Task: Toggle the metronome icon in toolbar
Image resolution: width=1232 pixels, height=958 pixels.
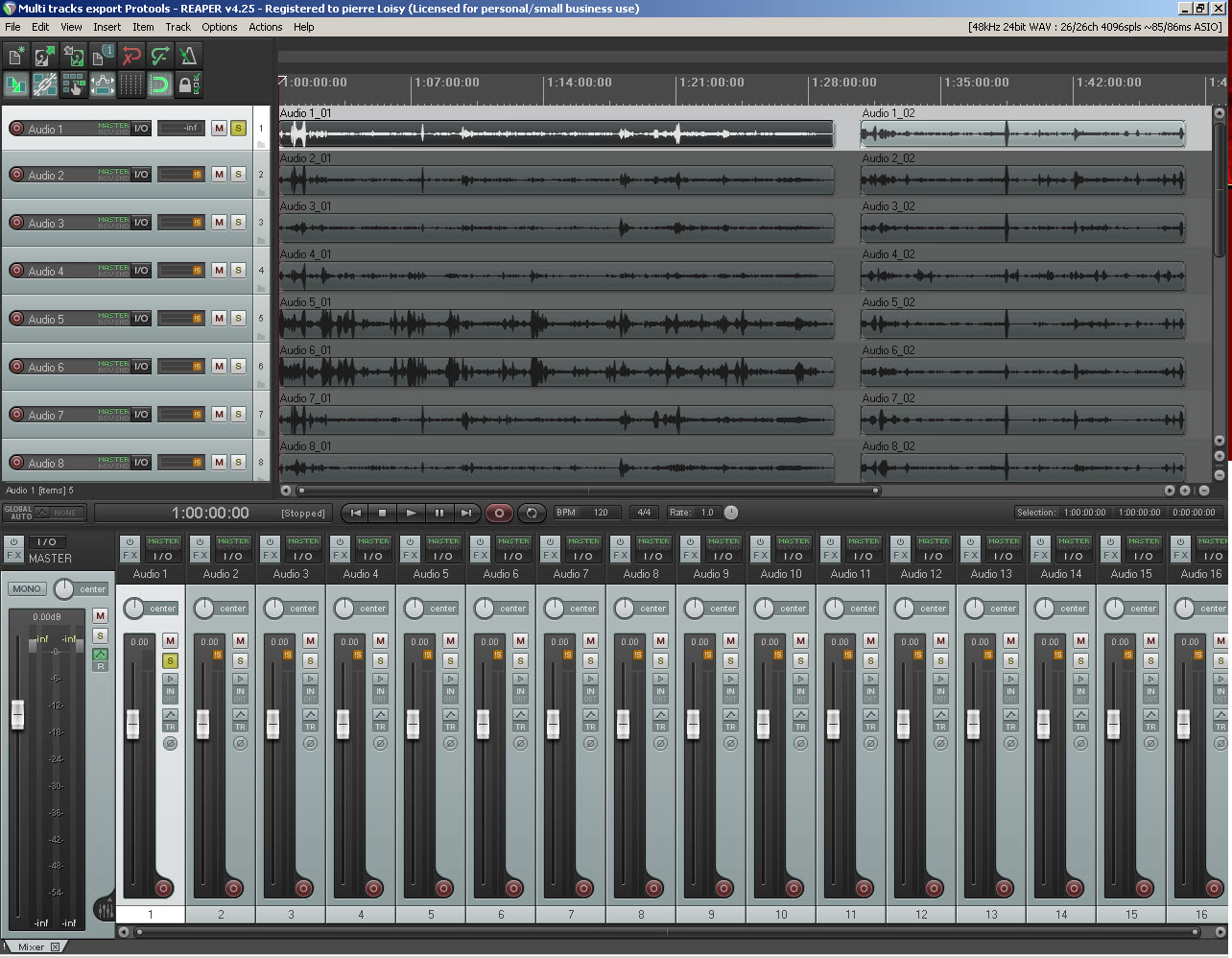Action: click(x=188, y=57)
